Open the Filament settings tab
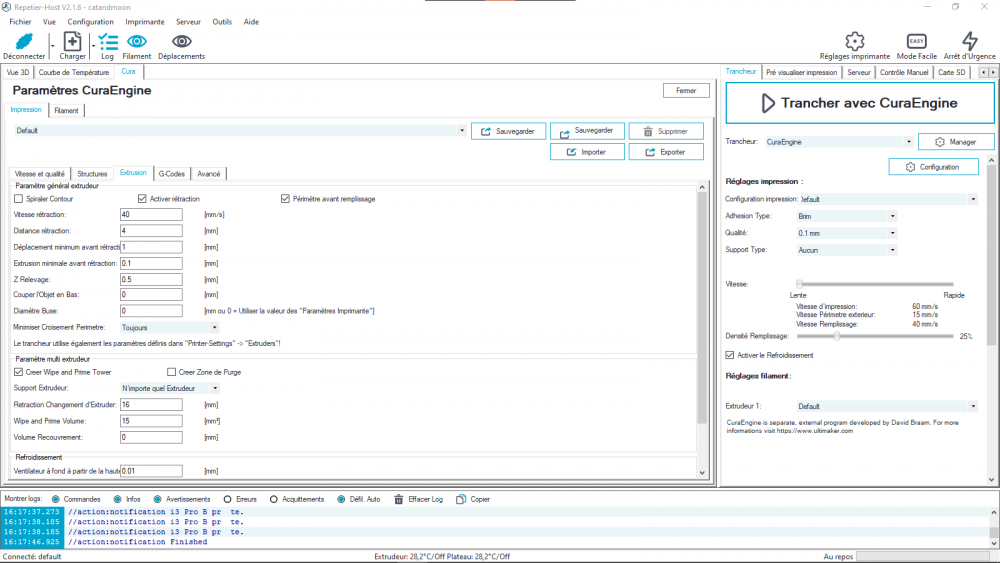This screenshot has height=563, width=1000. 66,110
